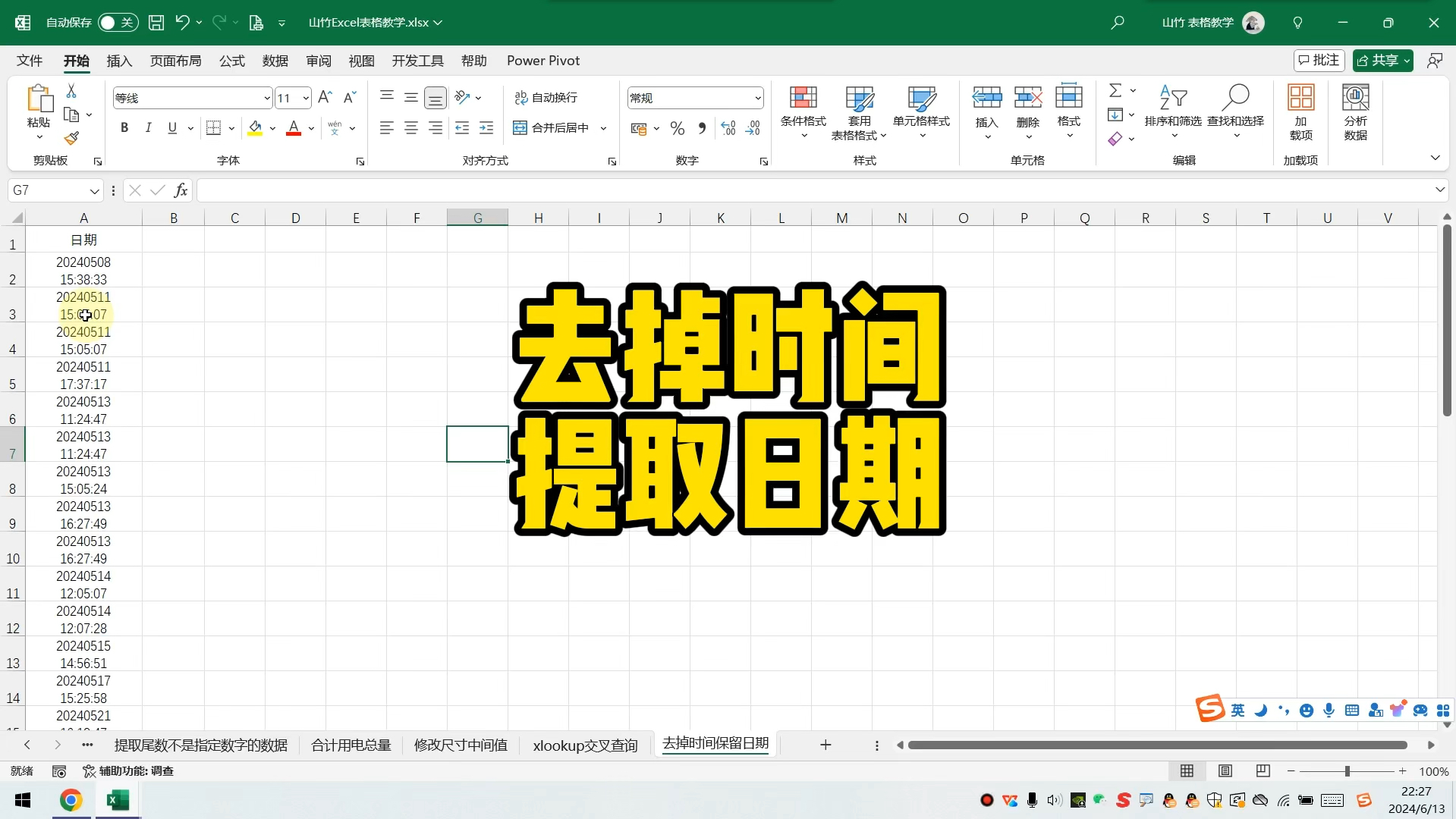The height and width of the screenshot is (819, 1456).
Task: Click accessibility status 辅助功能: 调查
Action: pos(128,771)
